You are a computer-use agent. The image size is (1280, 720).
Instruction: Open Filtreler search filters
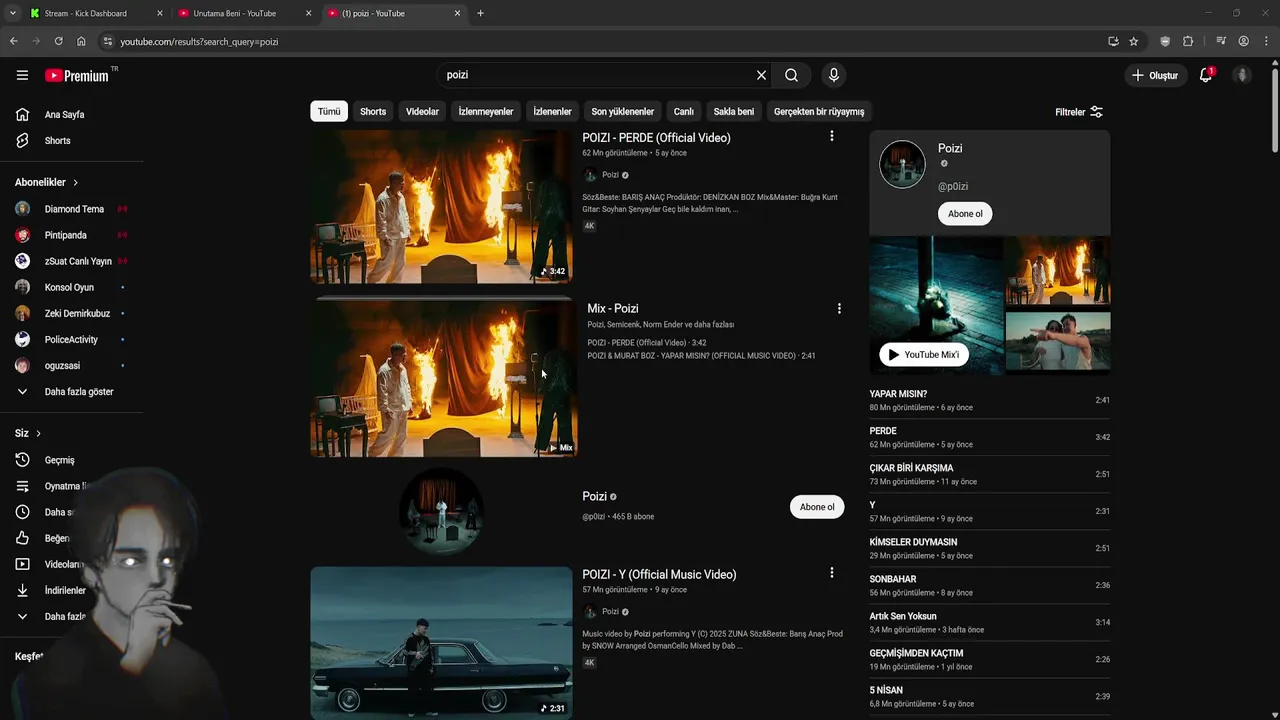1079,112
